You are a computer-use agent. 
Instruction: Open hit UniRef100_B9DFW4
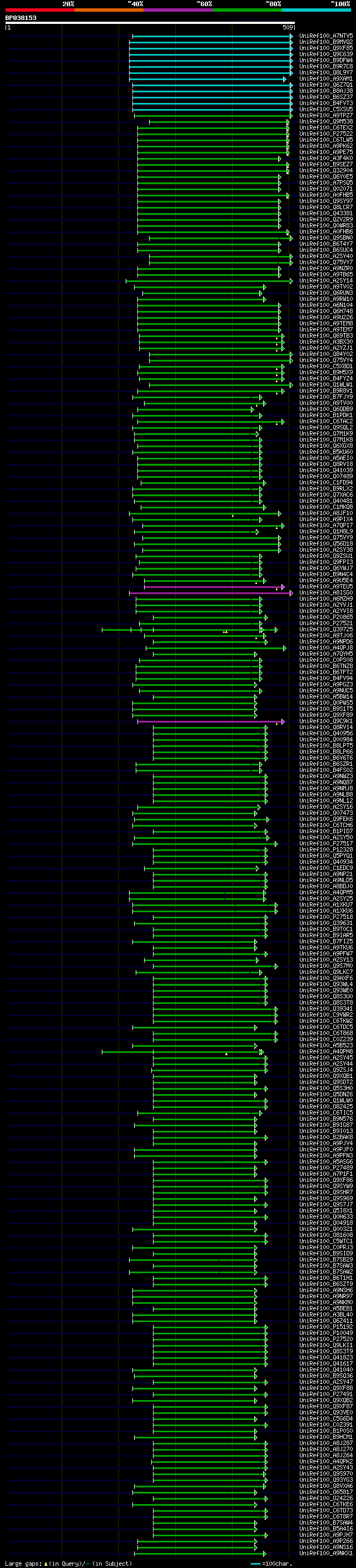pyautogui.click(x=325, y=60)
